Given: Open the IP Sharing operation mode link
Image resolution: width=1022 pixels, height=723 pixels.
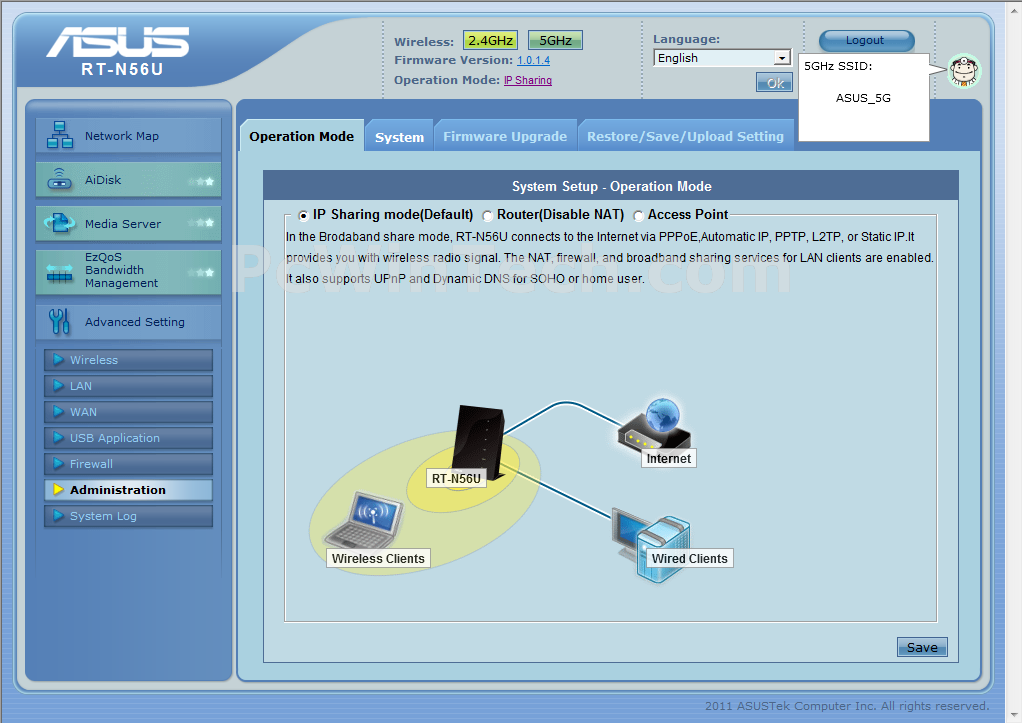Looking at the screenshot, I should 528,80.
